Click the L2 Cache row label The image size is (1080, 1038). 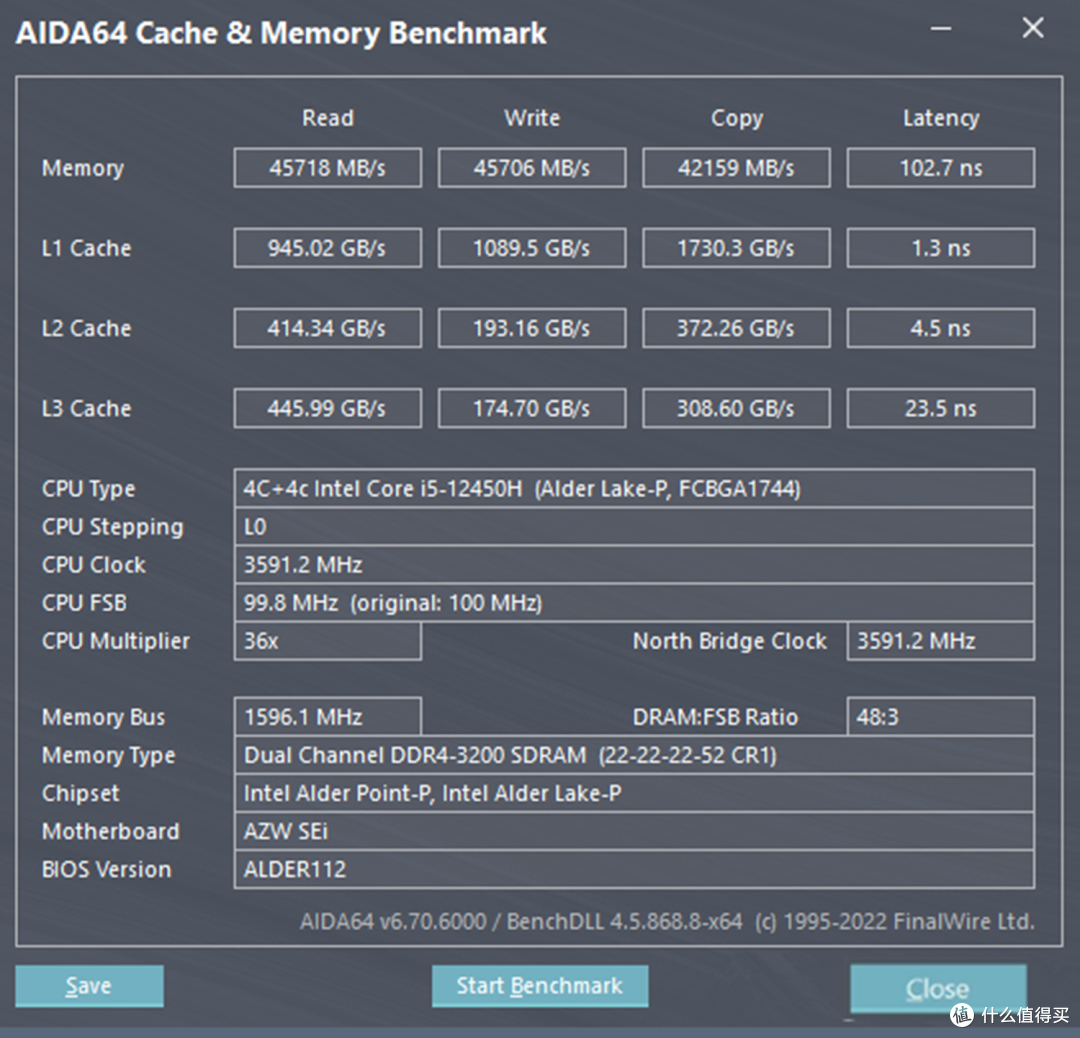click(x=86, y=328)
